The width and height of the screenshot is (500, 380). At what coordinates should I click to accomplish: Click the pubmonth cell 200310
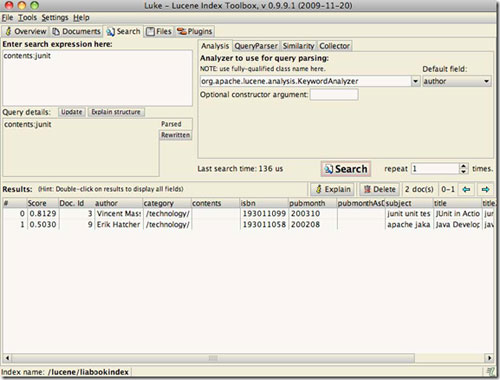[x=312, y=214]
